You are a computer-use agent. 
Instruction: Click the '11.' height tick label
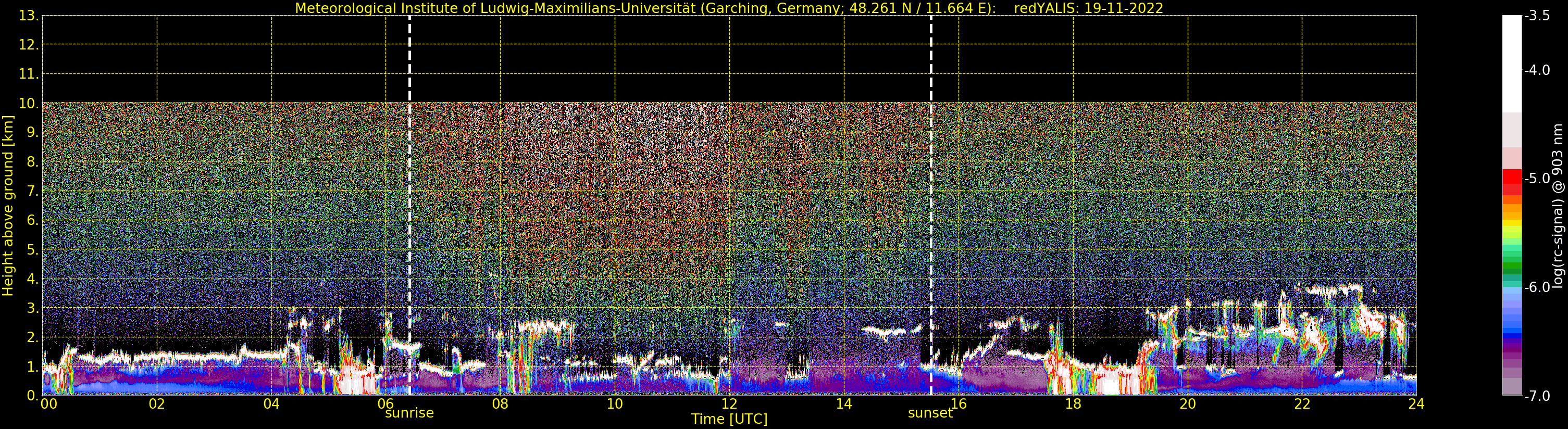click(29, 74)
